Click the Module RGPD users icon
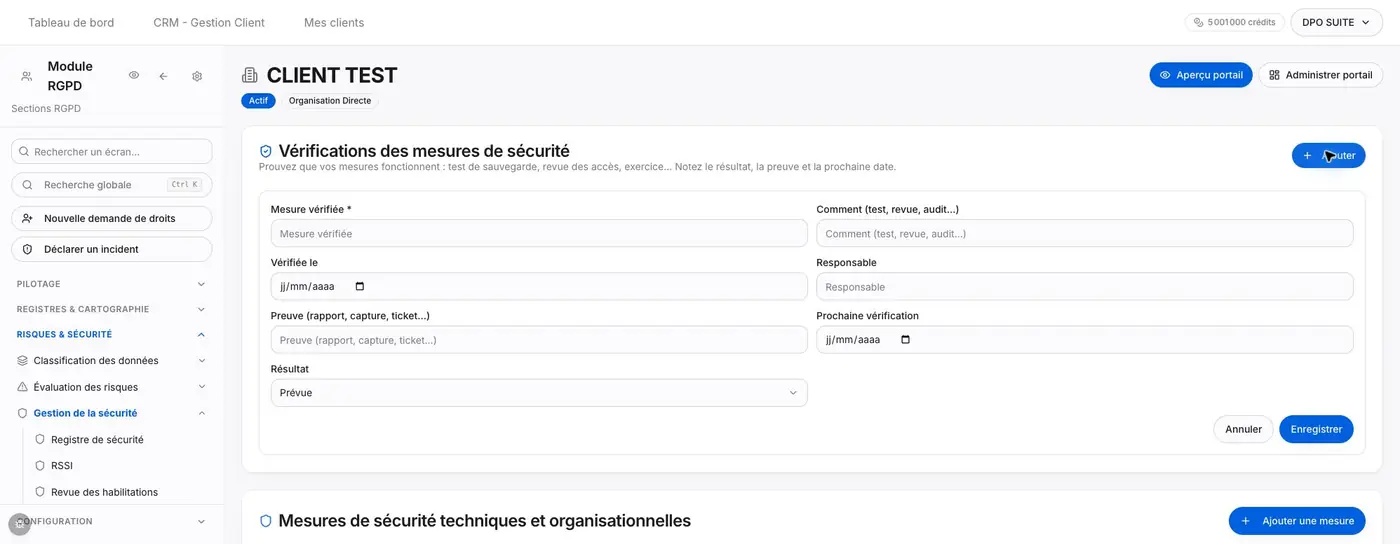 [26, 76]
